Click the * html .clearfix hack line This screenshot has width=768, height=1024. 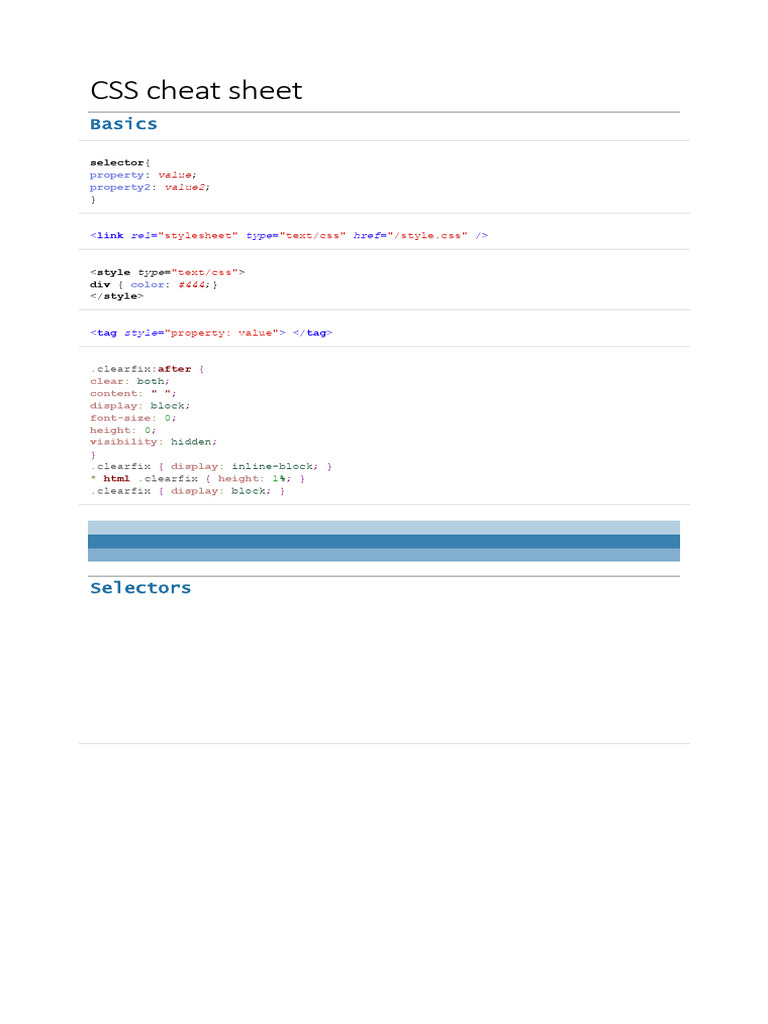pos(197,479)
